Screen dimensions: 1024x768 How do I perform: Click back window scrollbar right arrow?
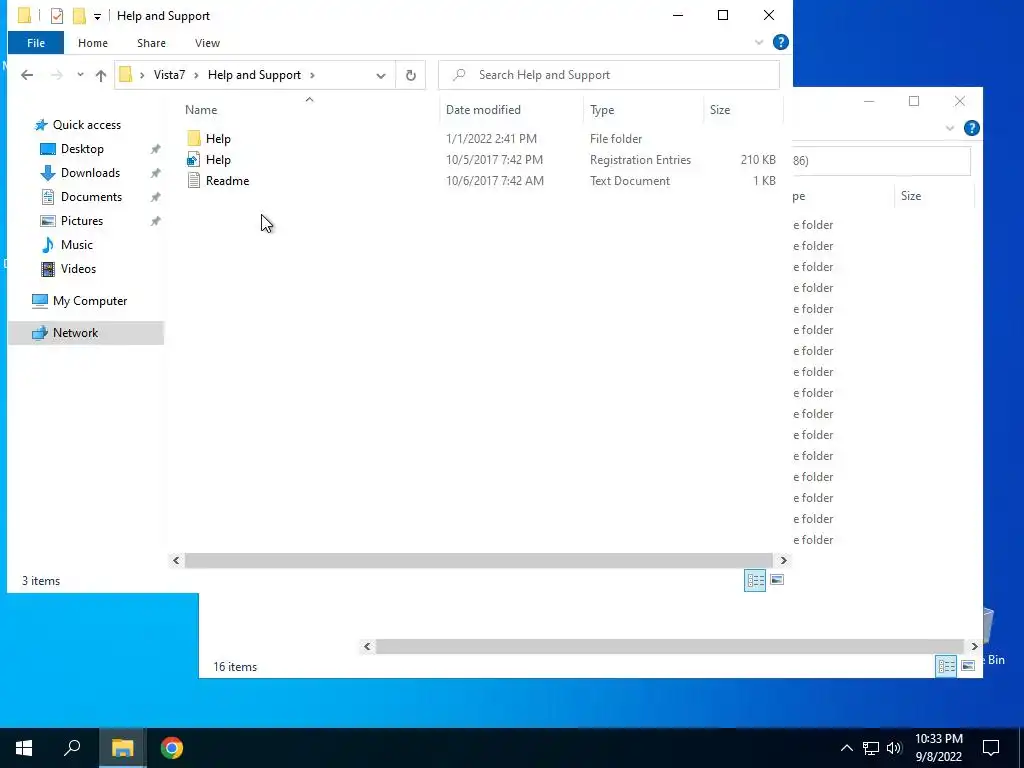click(x=974, y=647)
